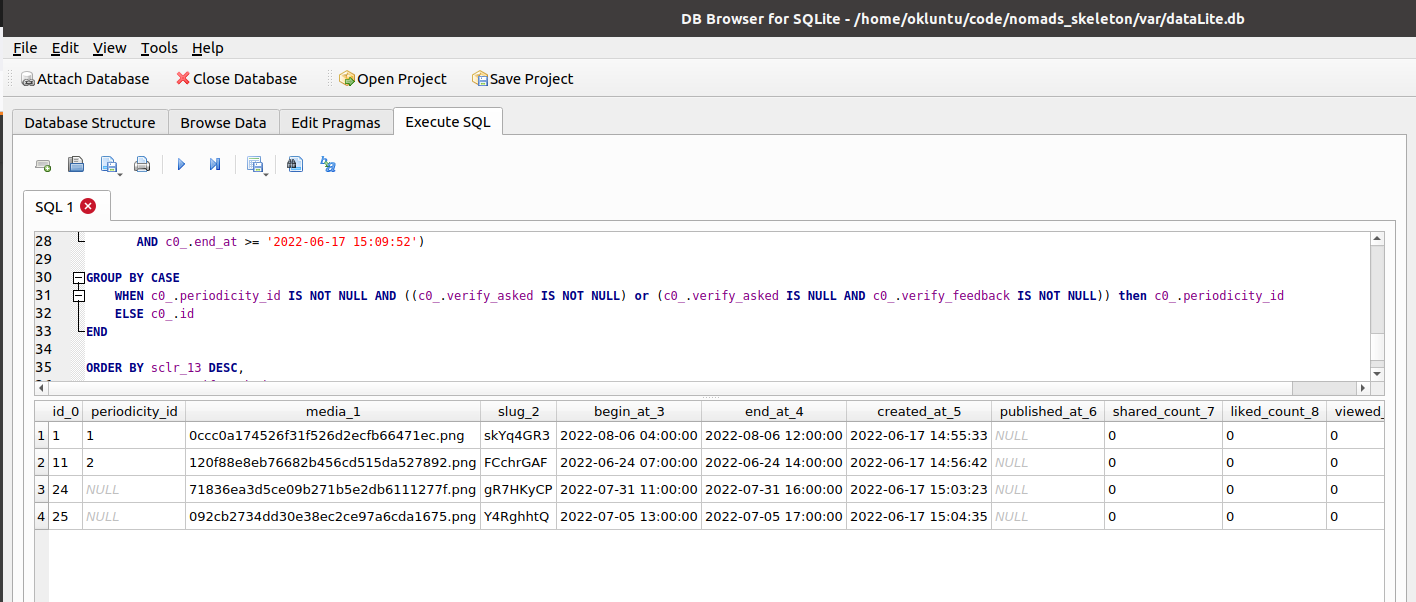Click the save SQL file icon
Screen dimensions: 1416x602
click(110, 165)
